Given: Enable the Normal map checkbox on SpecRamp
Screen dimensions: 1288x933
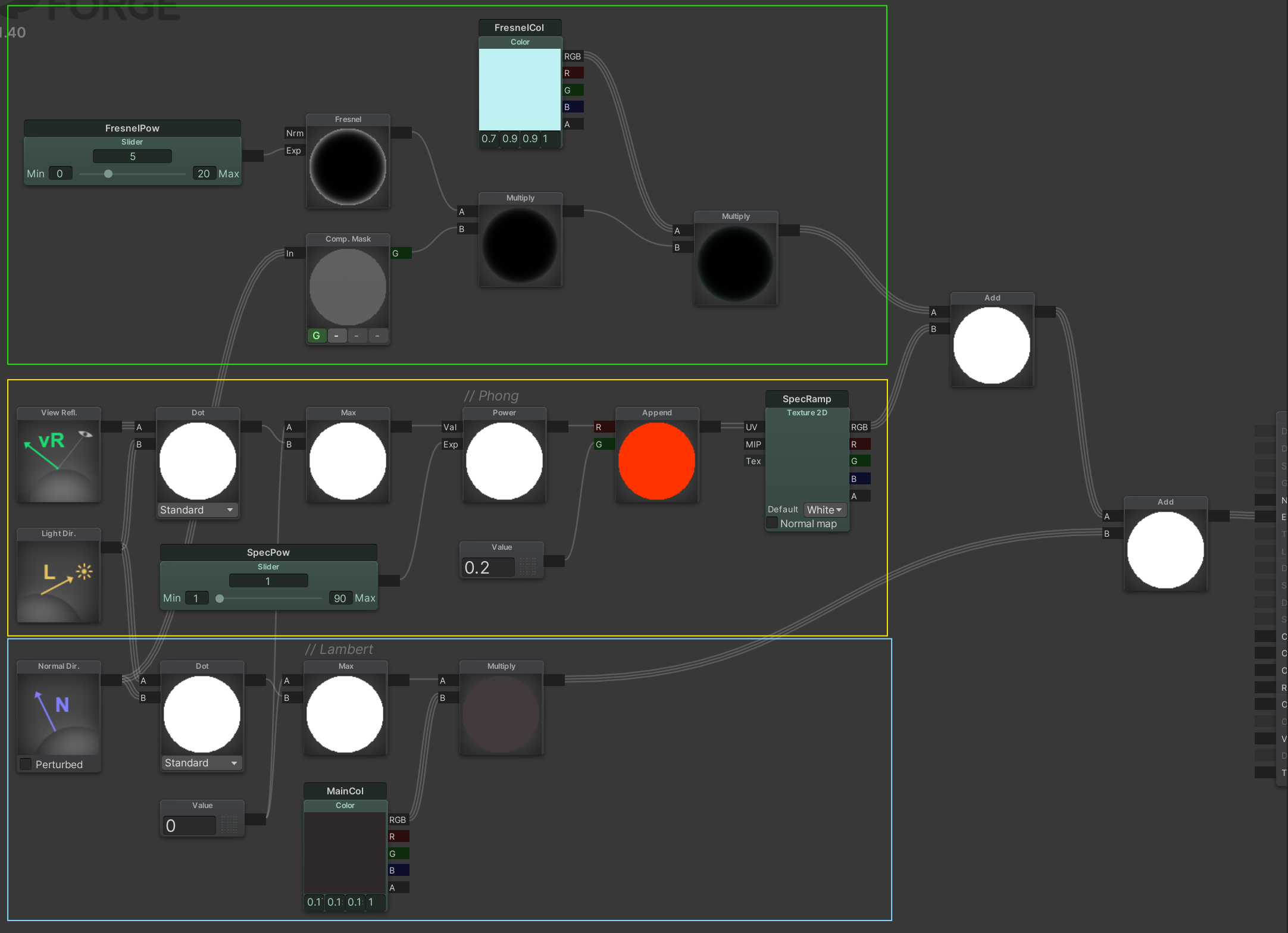Looking at the screenshot, I should click(772, 523).
